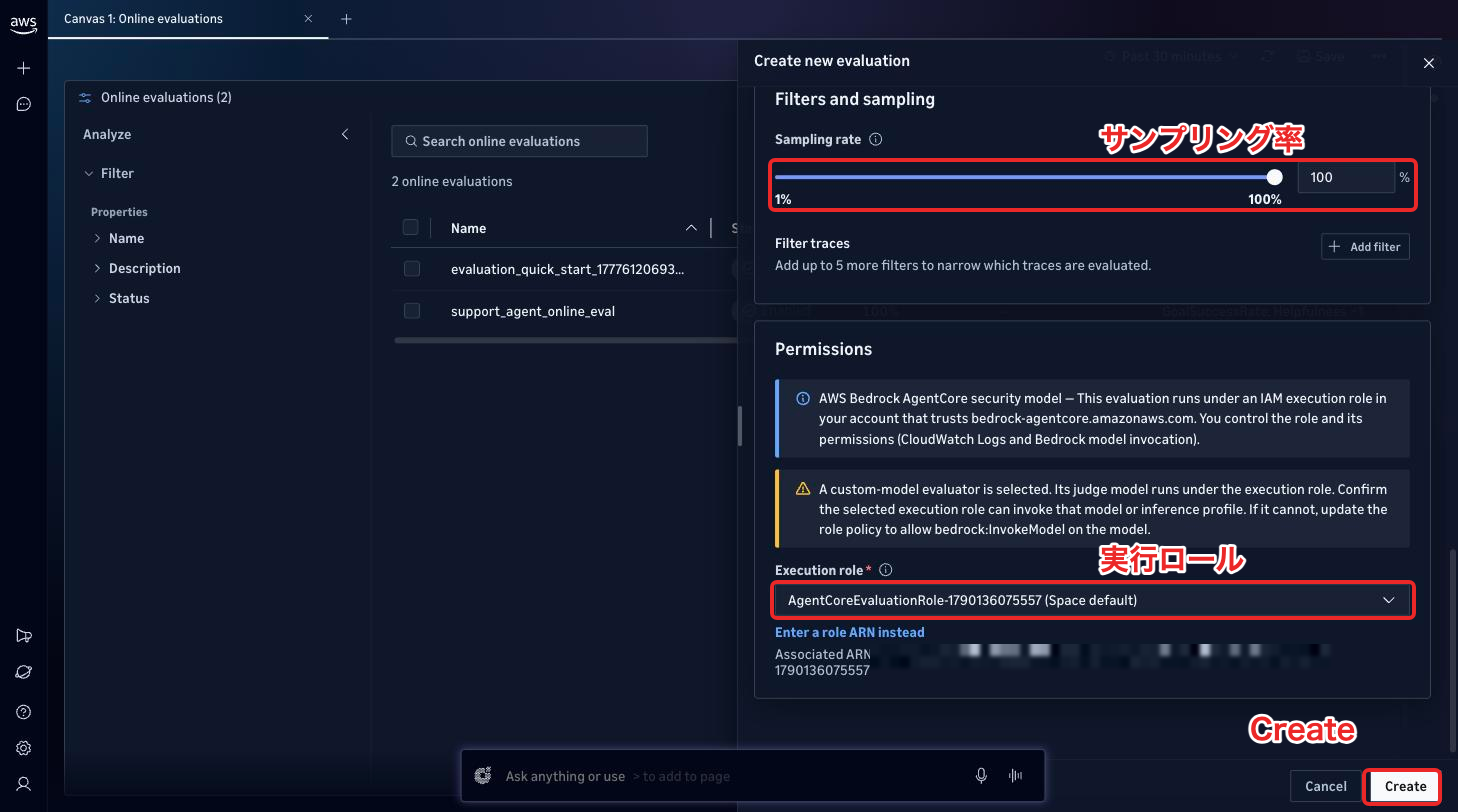
Task: Click the plus icon in the left sidebar
Action: (24, 68)
